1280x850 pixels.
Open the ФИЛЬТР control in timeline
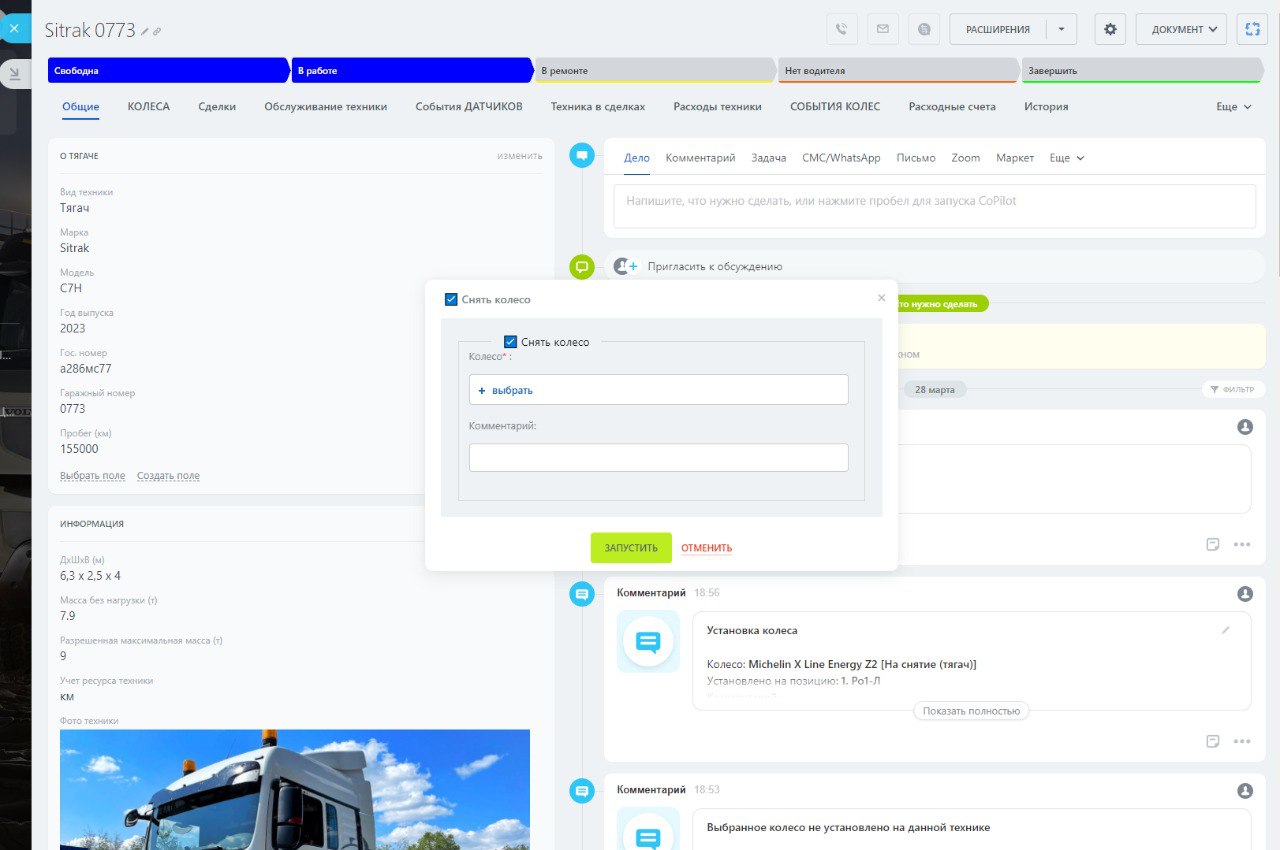coord(1234,389)
